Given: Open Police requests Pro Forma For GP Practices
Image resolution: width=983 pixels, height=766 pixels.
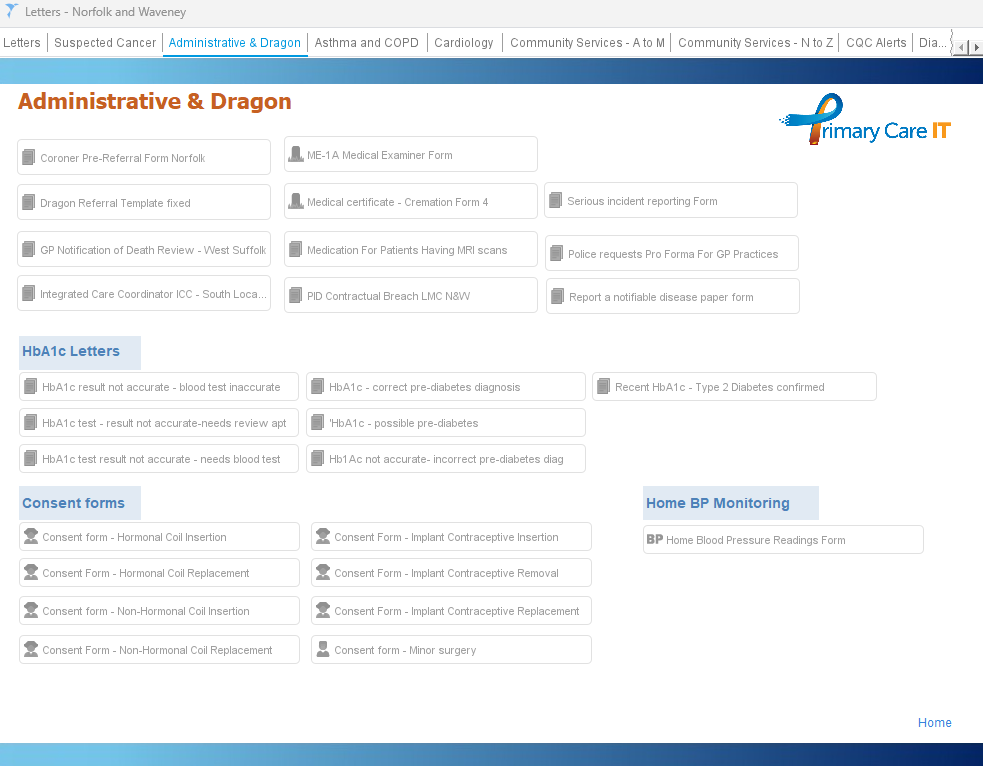Looking at the screenshot, I should click(672, 254).
